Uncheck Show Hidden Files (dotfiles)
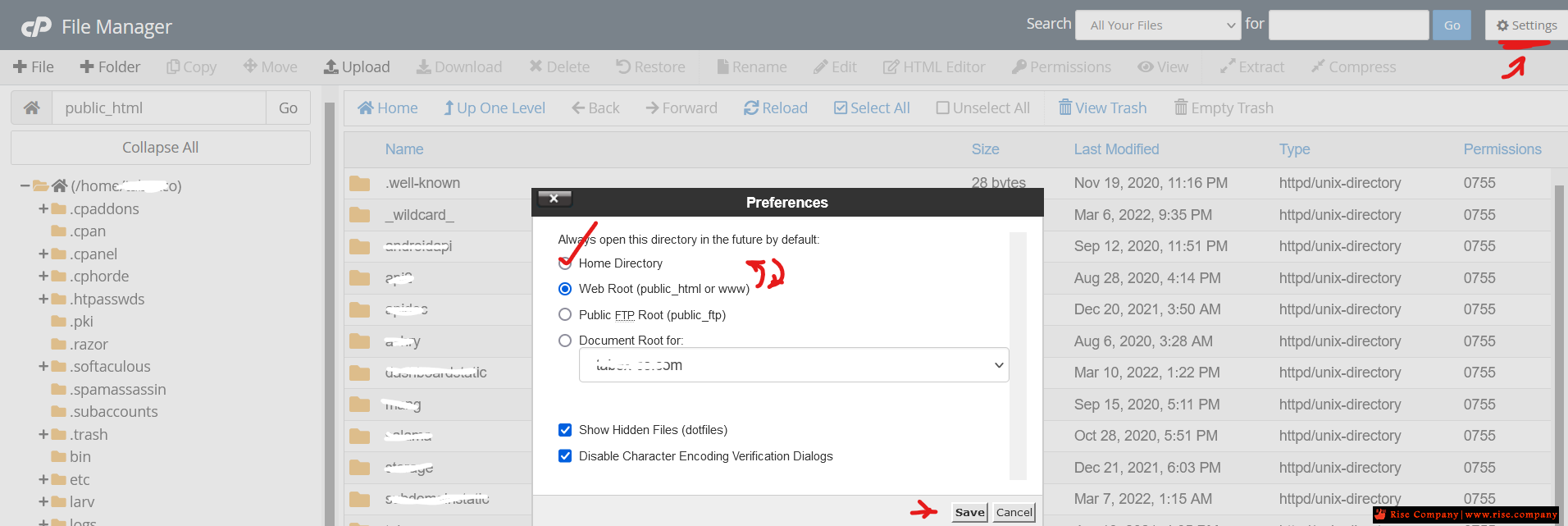This screenshot has width=1568, height=526. tap(565, 430)
